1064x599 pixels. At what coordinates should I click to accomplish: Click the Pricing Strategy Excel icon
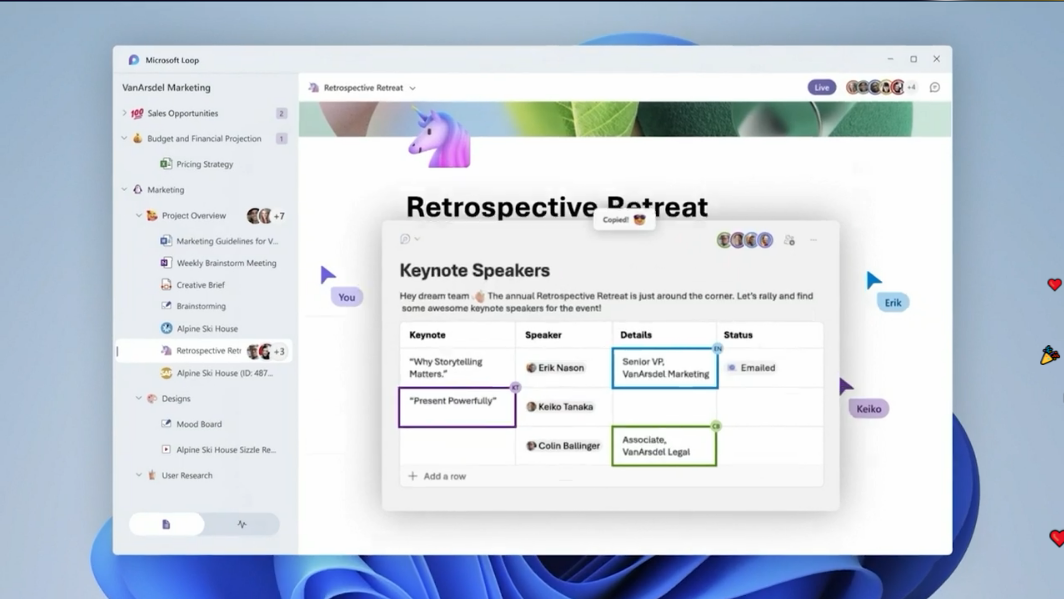[x=166, y=163]
